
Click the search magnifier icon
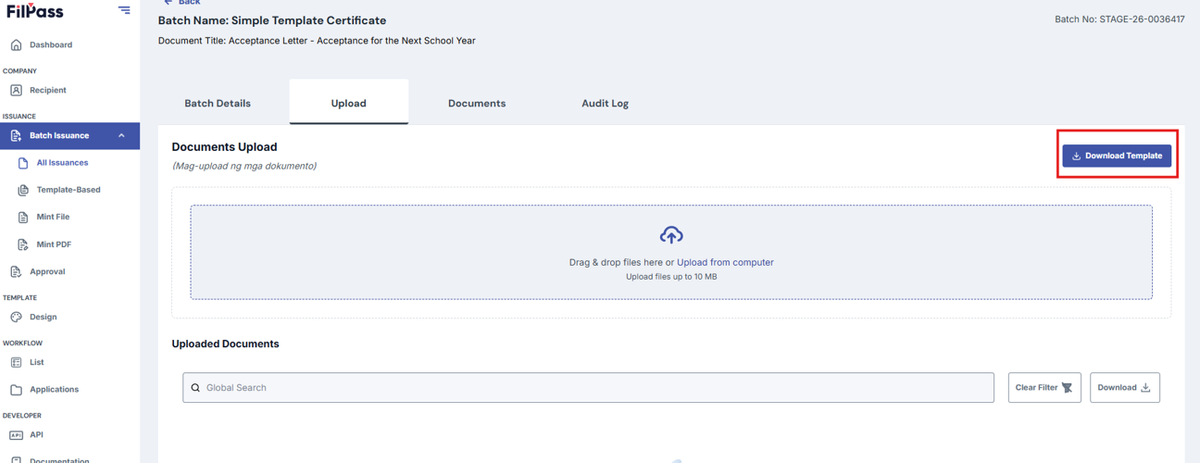tap(196, 387)
